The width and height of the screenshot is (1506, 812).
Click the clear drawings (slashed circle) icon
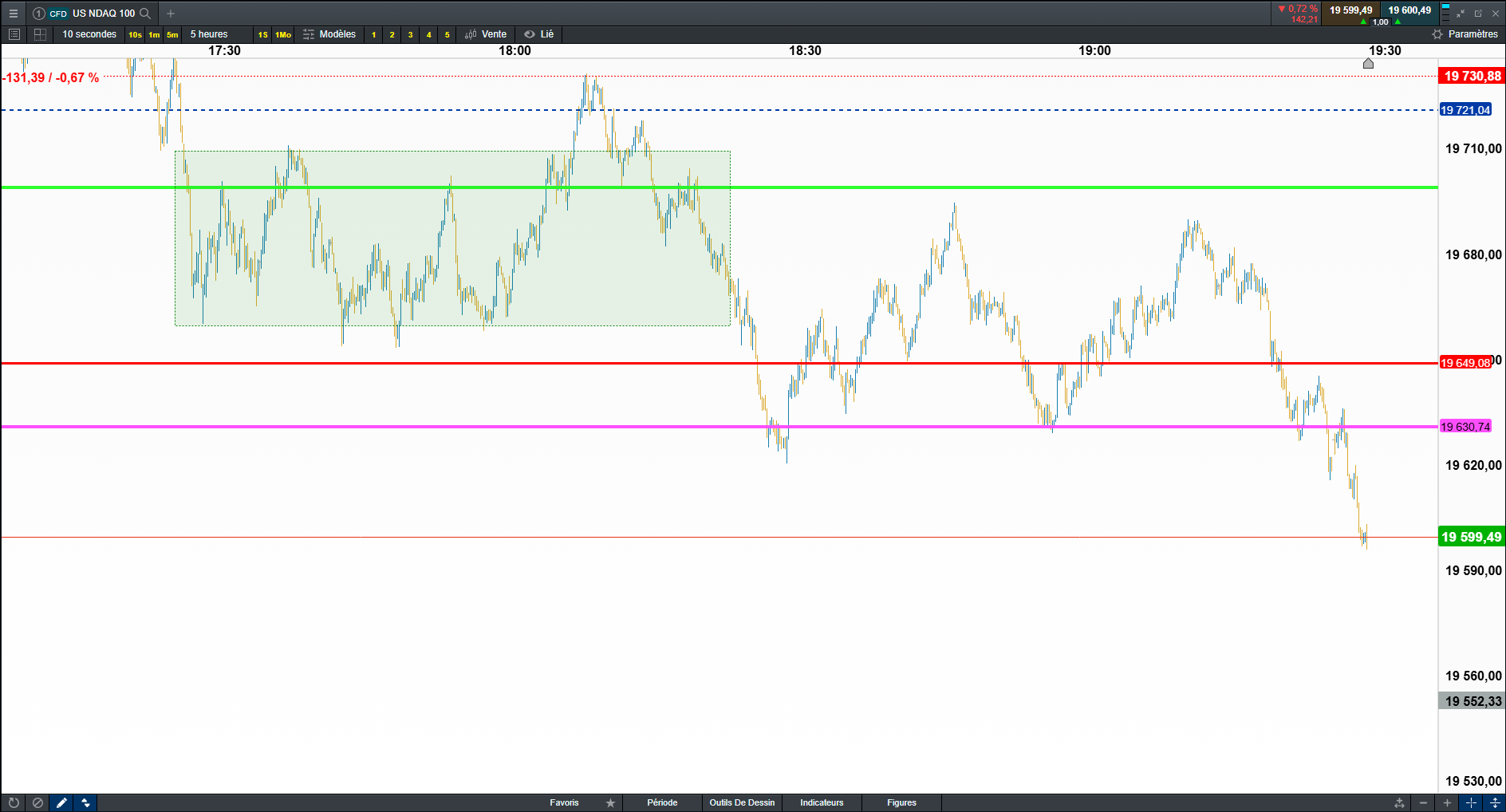point(37,803)
